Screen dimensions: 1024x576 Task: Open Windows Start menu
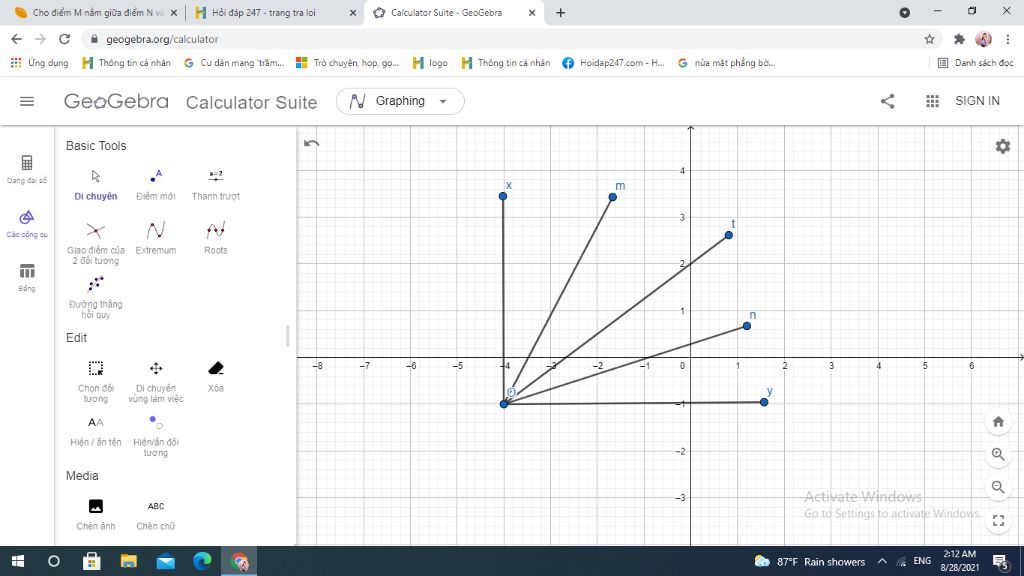(x=18, y=561)
